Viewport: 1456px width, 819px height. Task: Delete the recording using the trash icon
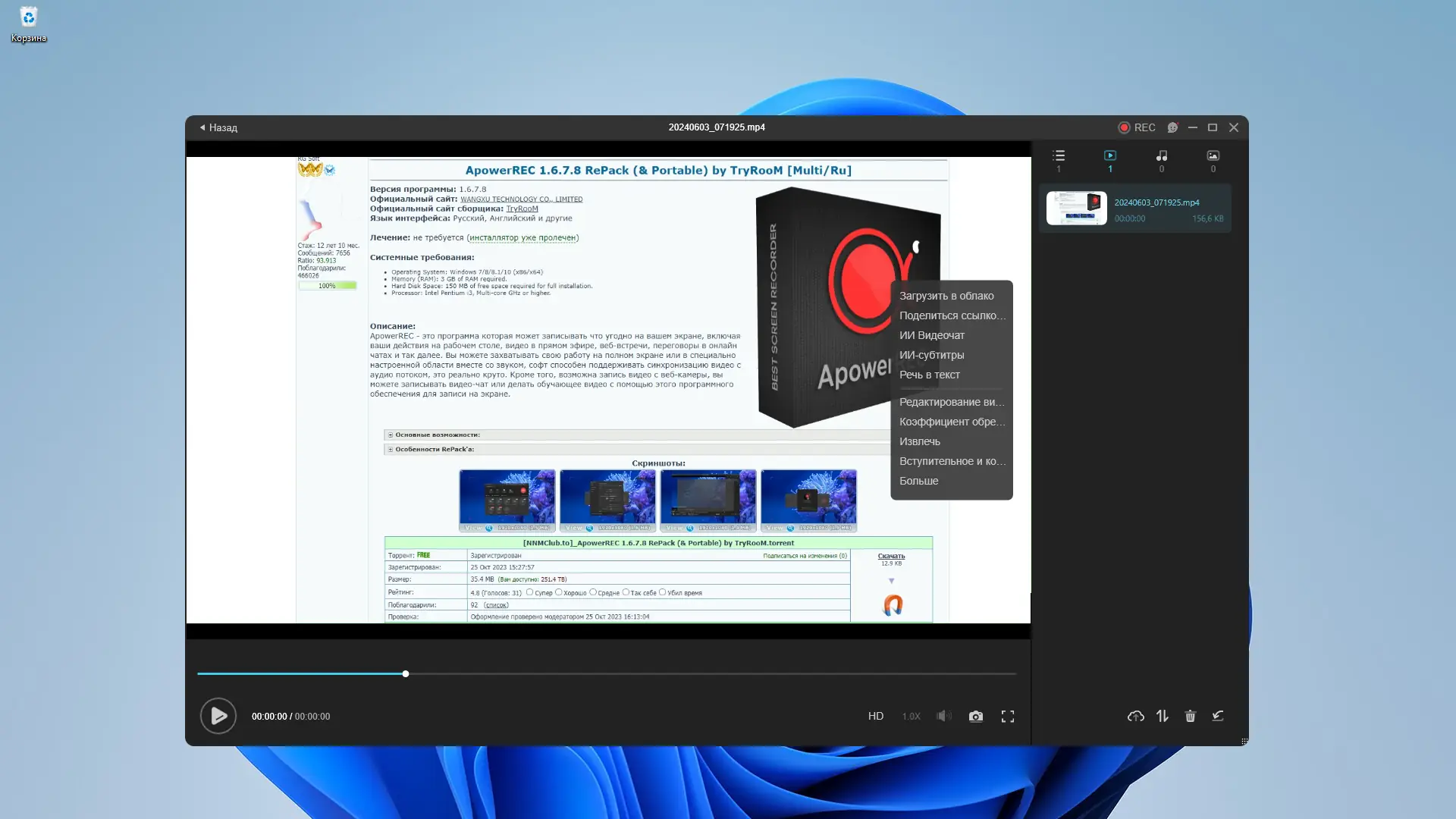tap(1190, 716)
